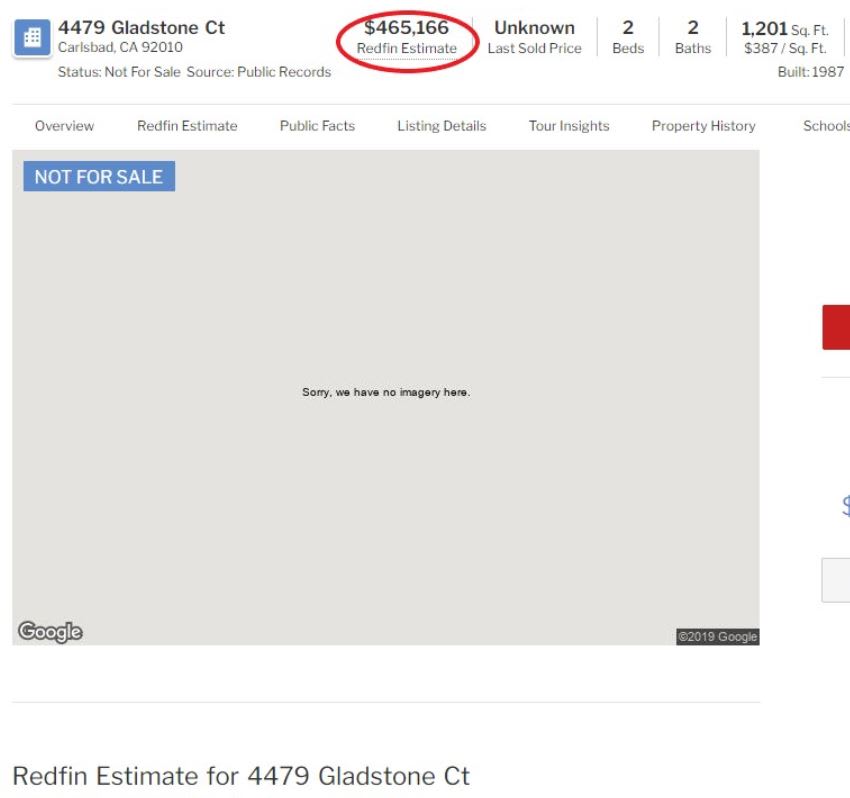
Task: Click the $465,166 estimate value
Action: tap(407, 28)
